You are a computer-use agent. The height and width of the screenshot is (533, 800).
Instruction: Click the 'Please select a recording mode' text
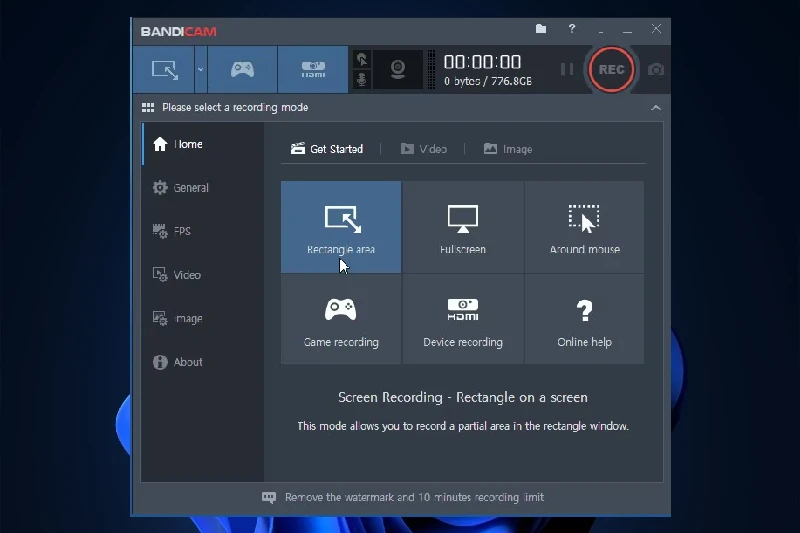point(235,107)
